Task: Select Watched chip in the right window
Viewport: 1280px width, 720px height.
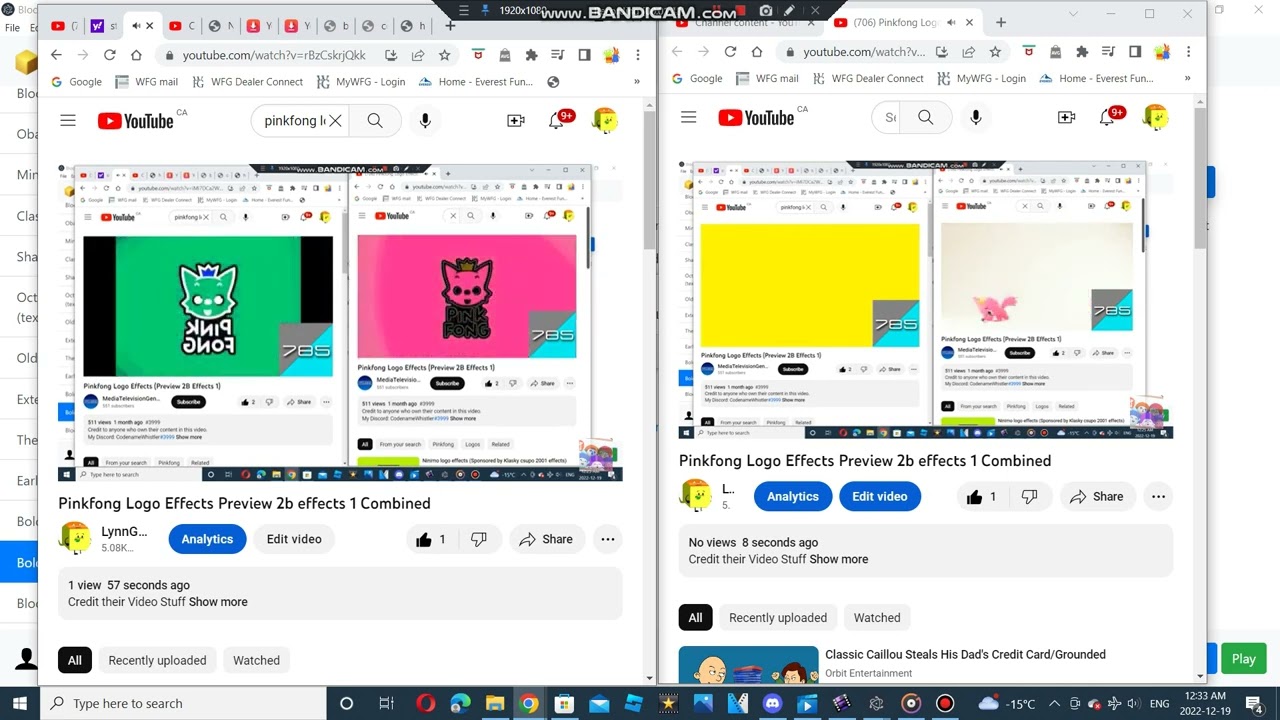Action: pos(877,618)
